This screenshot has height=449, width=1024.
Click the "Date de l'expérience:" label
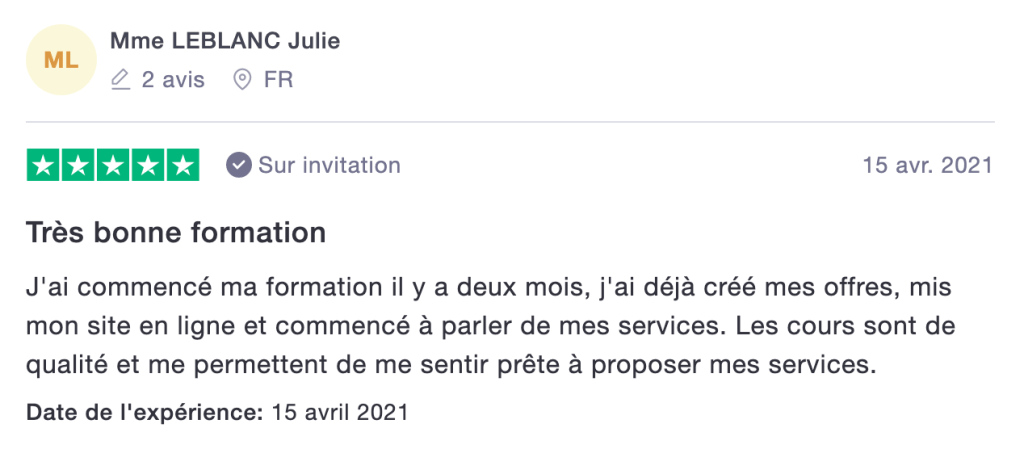[x=144, y=412]
